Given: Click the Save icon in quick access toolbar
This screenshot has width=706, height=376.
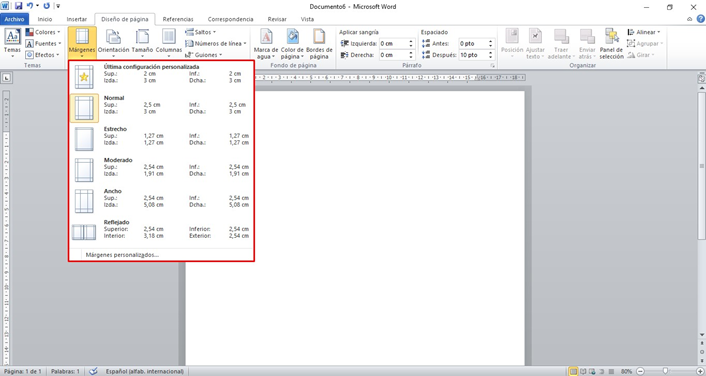Looking at the screenshot, I should (x=18, y=6).
